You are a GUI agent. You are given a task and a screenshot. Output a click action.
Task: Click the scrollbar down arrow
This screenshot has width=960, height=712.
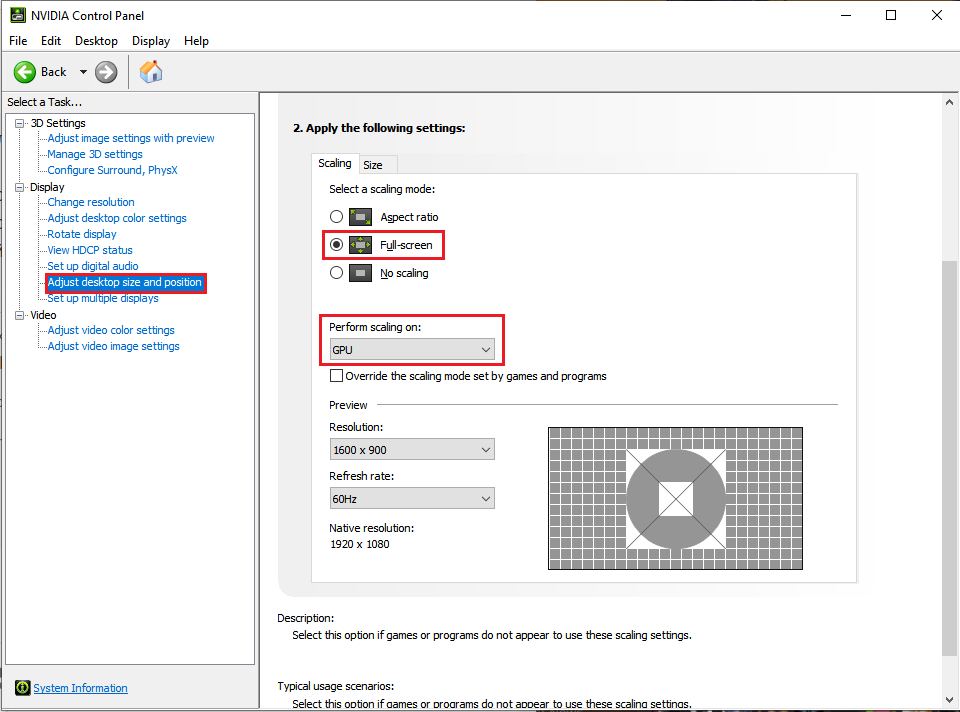click(950, 699)
